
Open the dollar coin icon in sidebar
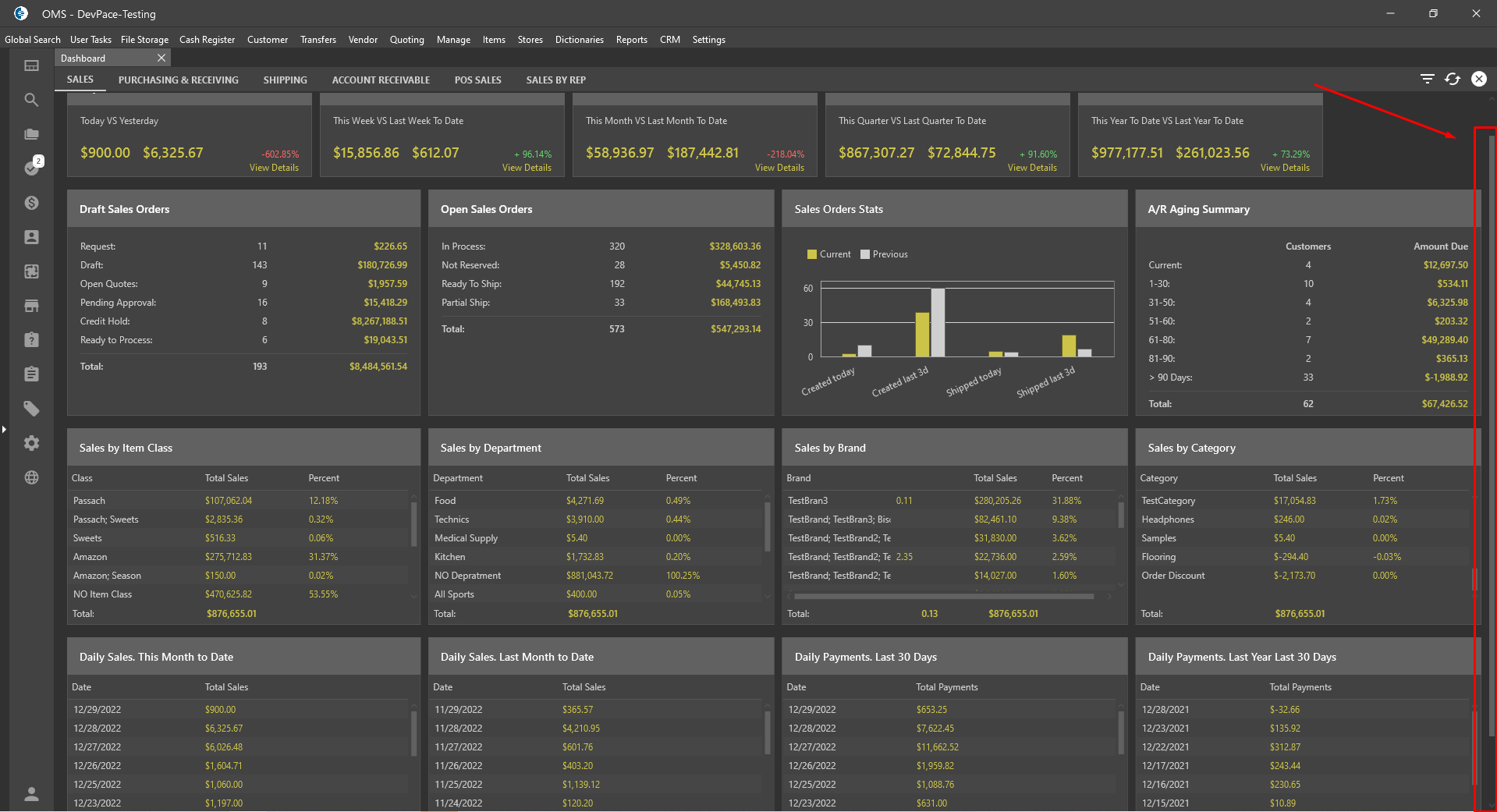pyautogui.click(x=31, y=203)
